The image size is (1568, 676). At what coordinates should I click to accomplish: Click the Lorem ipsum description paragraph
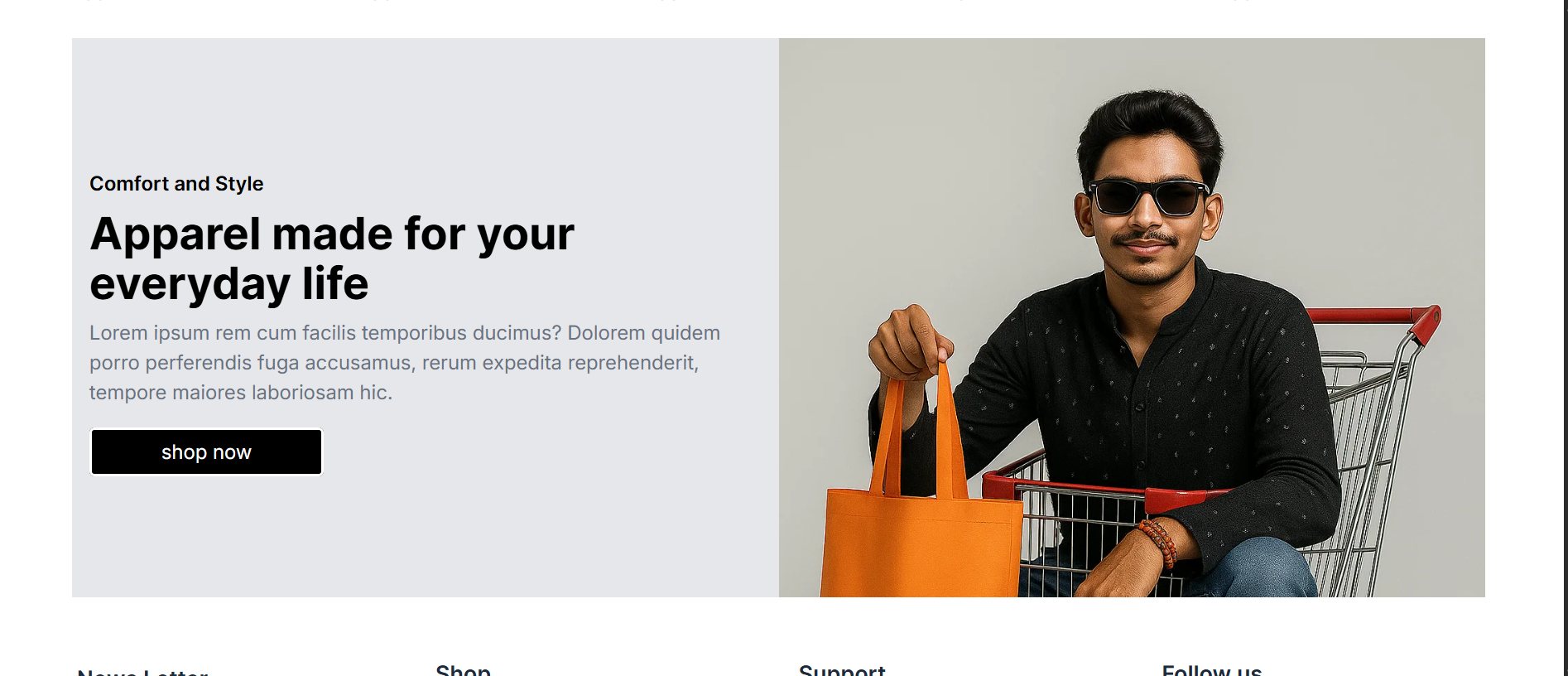(405, 363)
